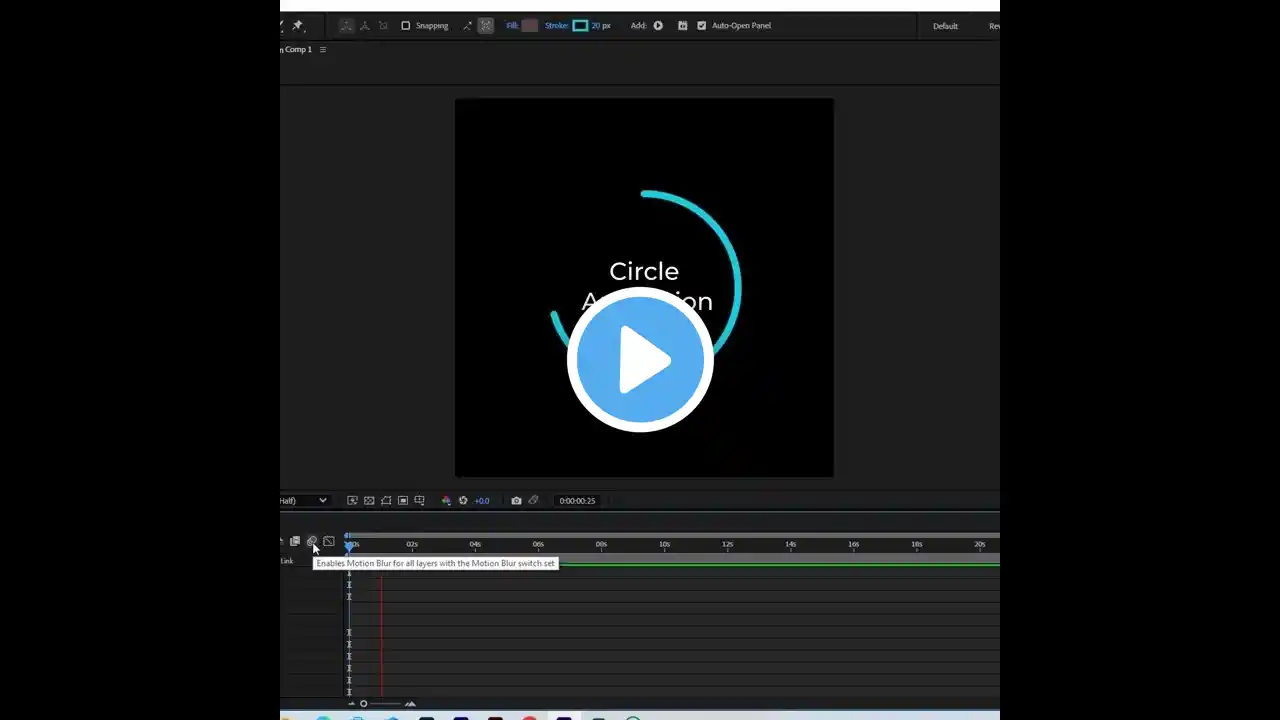Click the snap options icon beside Snapping
This screenshot has width=1280, height=720.
[x=467, y=26]
